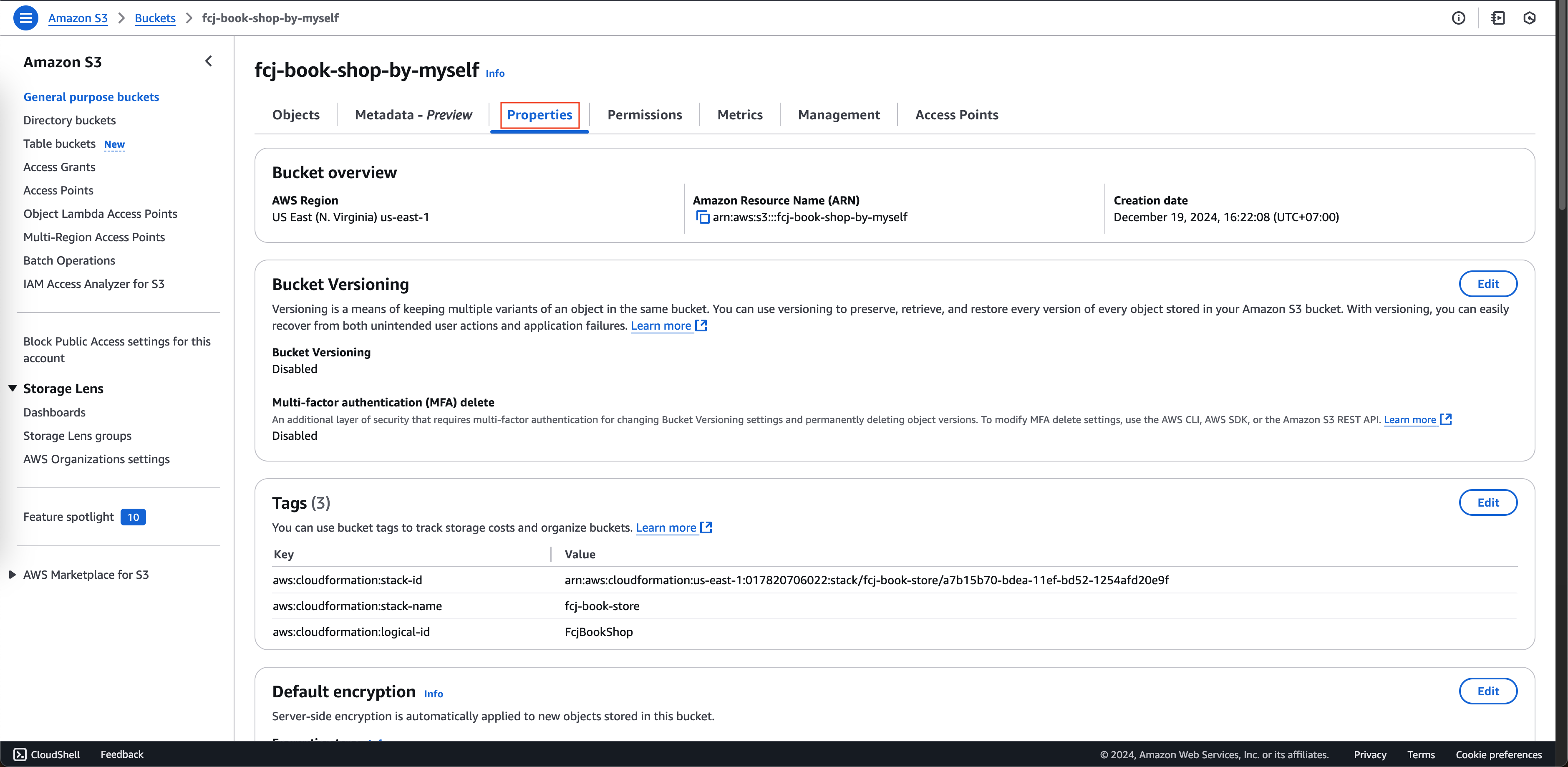
Task: Click the Amazon S3 breadcrumb link
Action: click(78, 18)
